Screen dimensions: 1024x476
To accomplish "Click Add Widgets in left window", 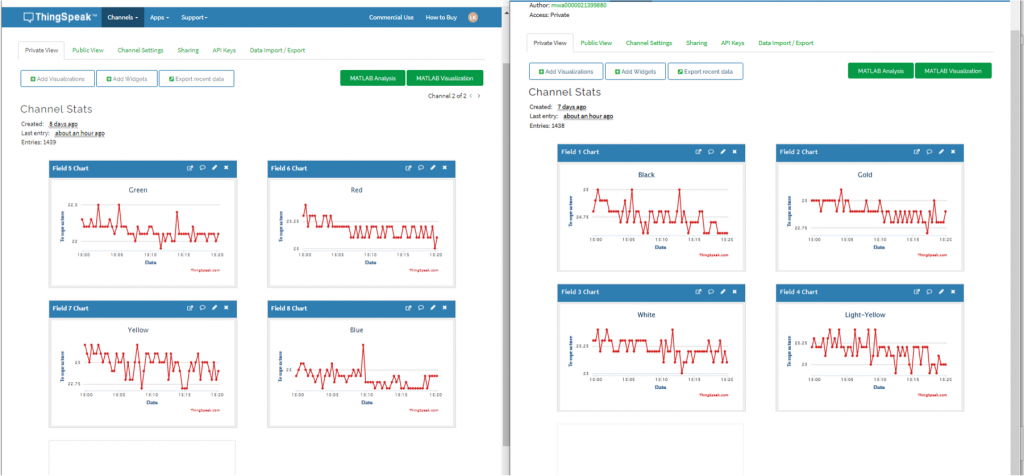I will (x=127, y=78).
